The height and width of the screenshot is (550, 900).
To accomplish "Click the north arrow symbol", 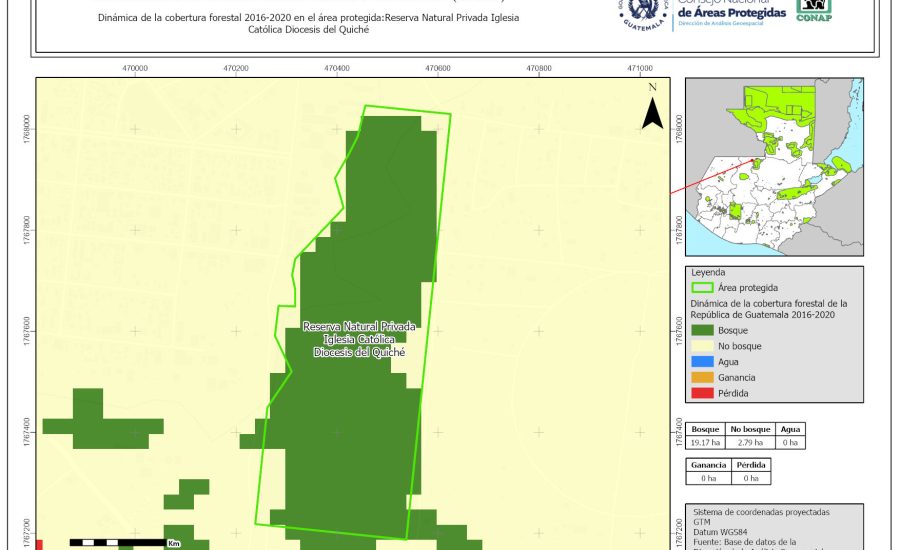I will 652,108.
